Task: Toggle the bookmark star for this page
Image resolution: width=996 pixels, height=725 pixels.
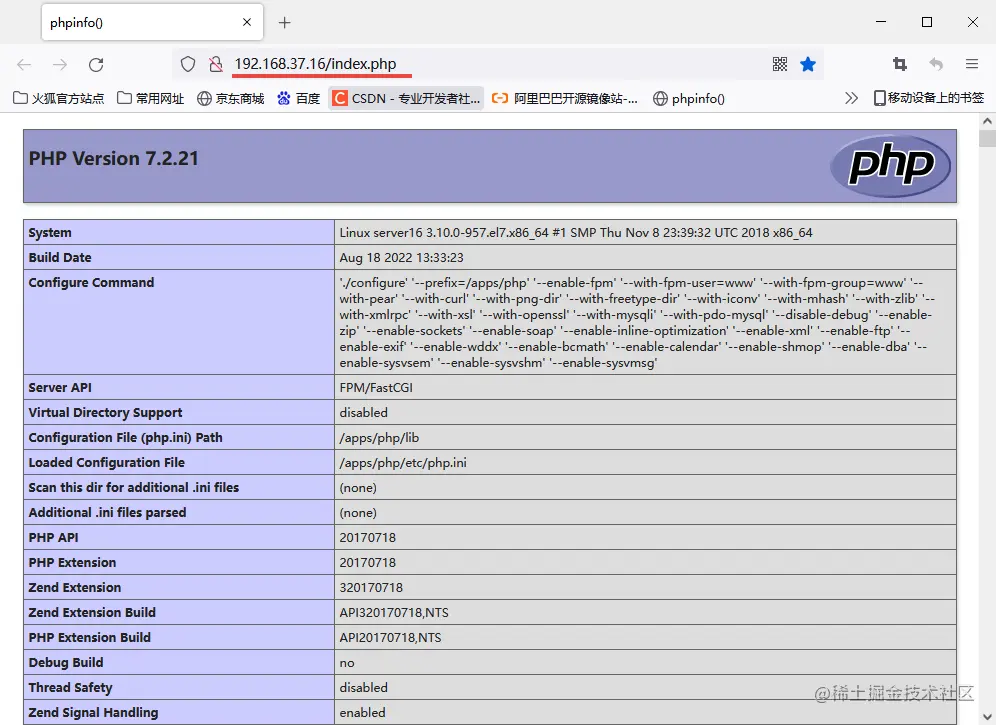Action: (808, 64)
